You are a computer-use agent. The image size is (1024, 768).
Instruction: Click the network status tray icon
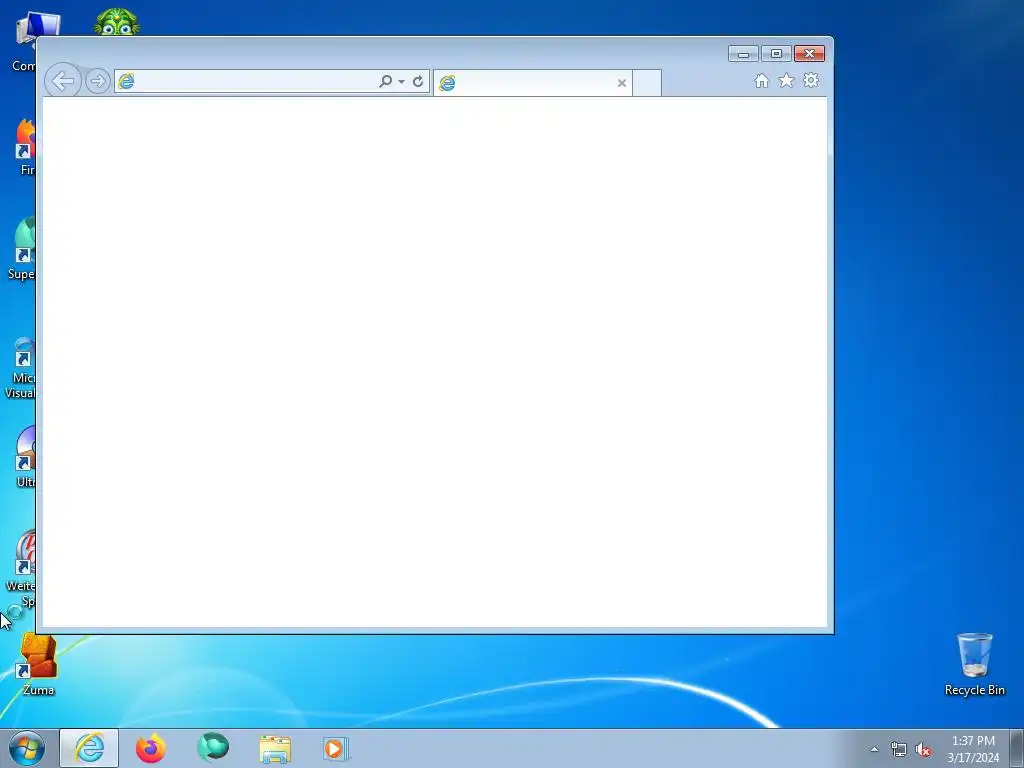pyautogui.click(x=899, y=750)
